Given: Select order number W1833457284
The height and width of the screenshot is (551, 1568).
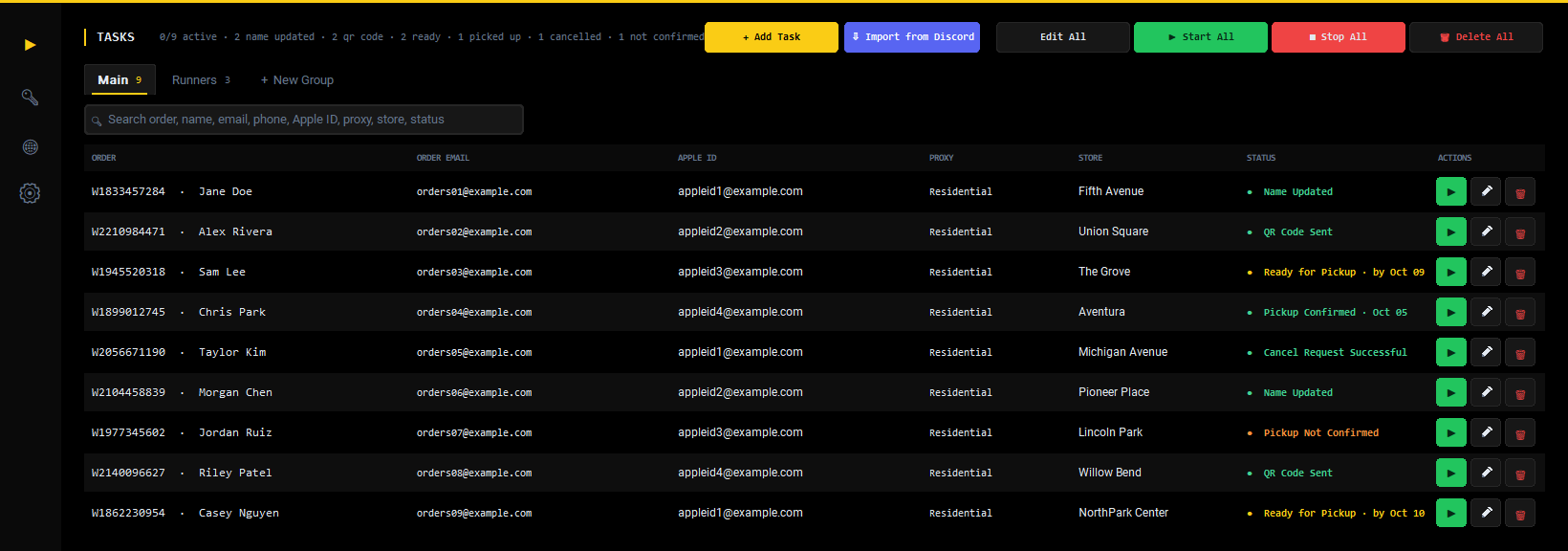Looking at the screenshot, I should coord(128,191).
